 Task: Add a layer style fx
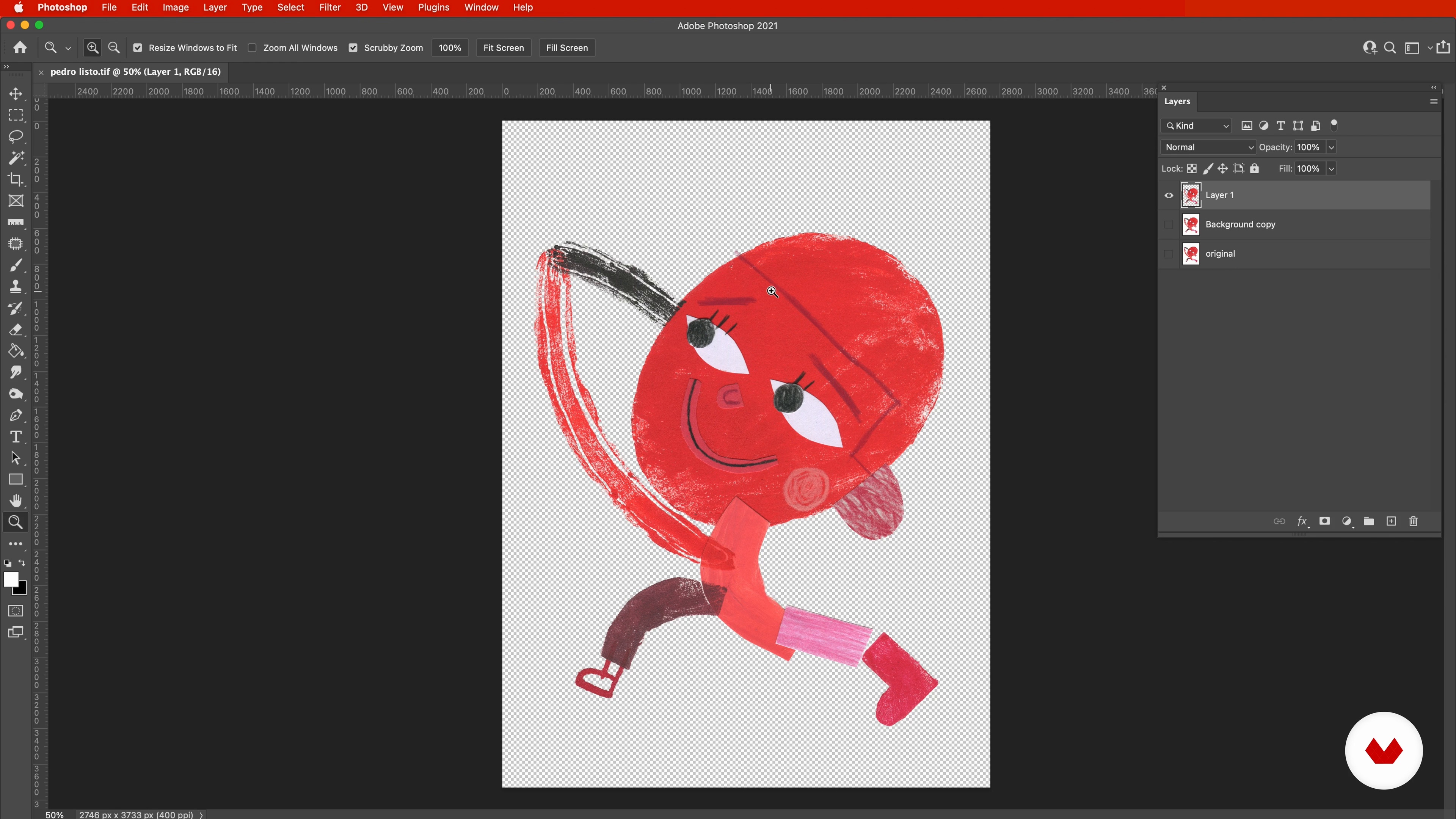coord(1302,521)
